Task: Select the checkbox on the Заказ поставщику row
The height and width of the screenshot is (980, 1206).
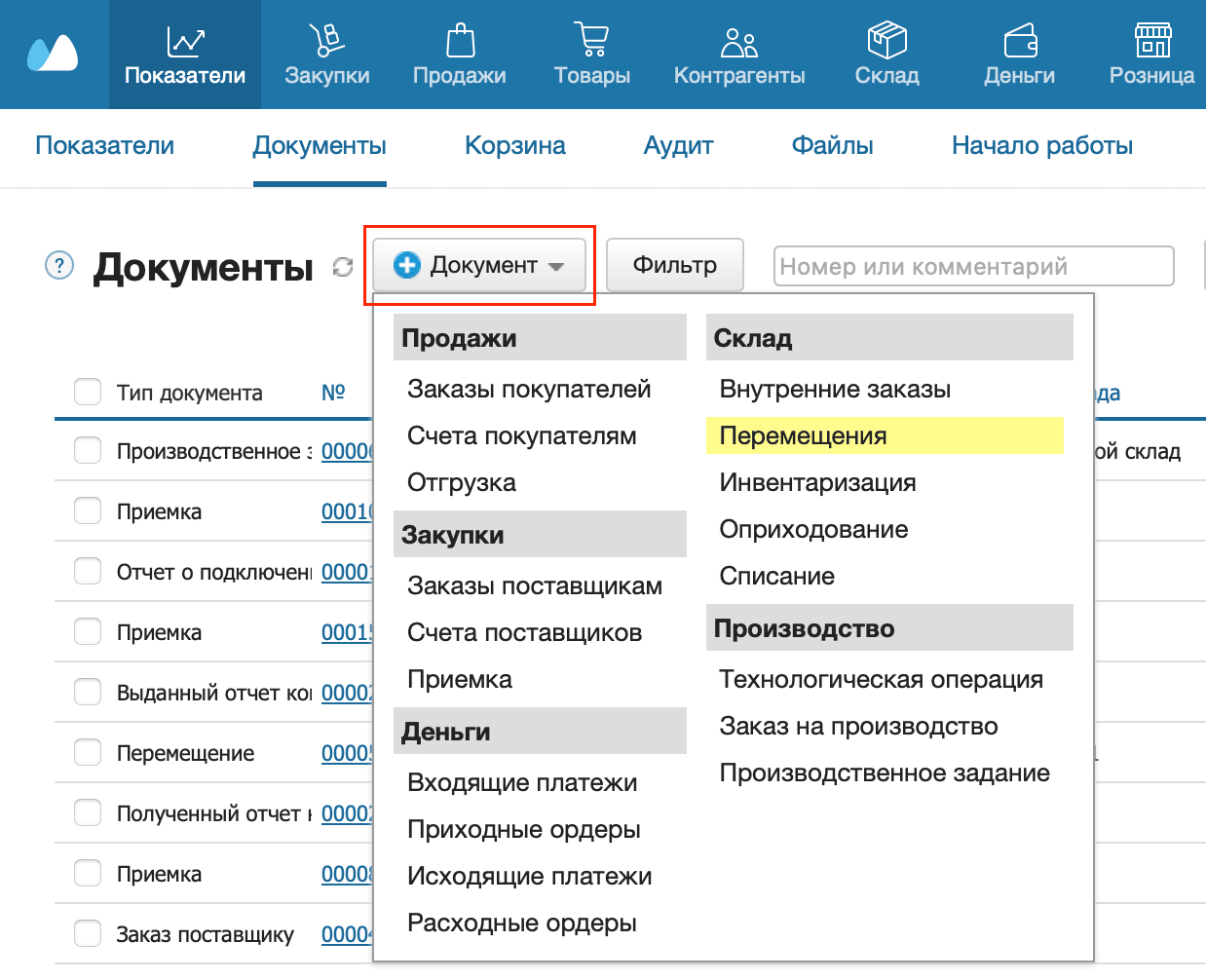Action: point(87,933)
